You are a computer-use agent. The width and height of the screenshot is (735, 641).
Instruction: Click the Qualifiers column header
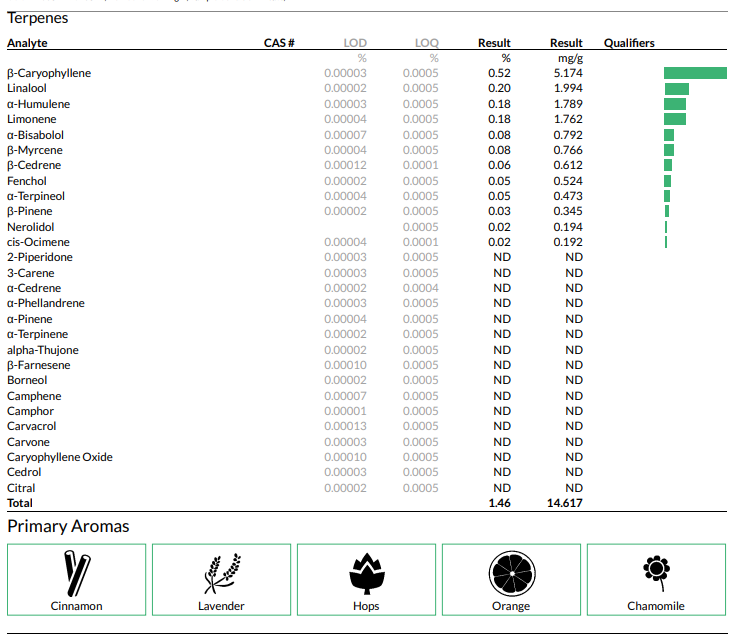click(x=629, y=43)
